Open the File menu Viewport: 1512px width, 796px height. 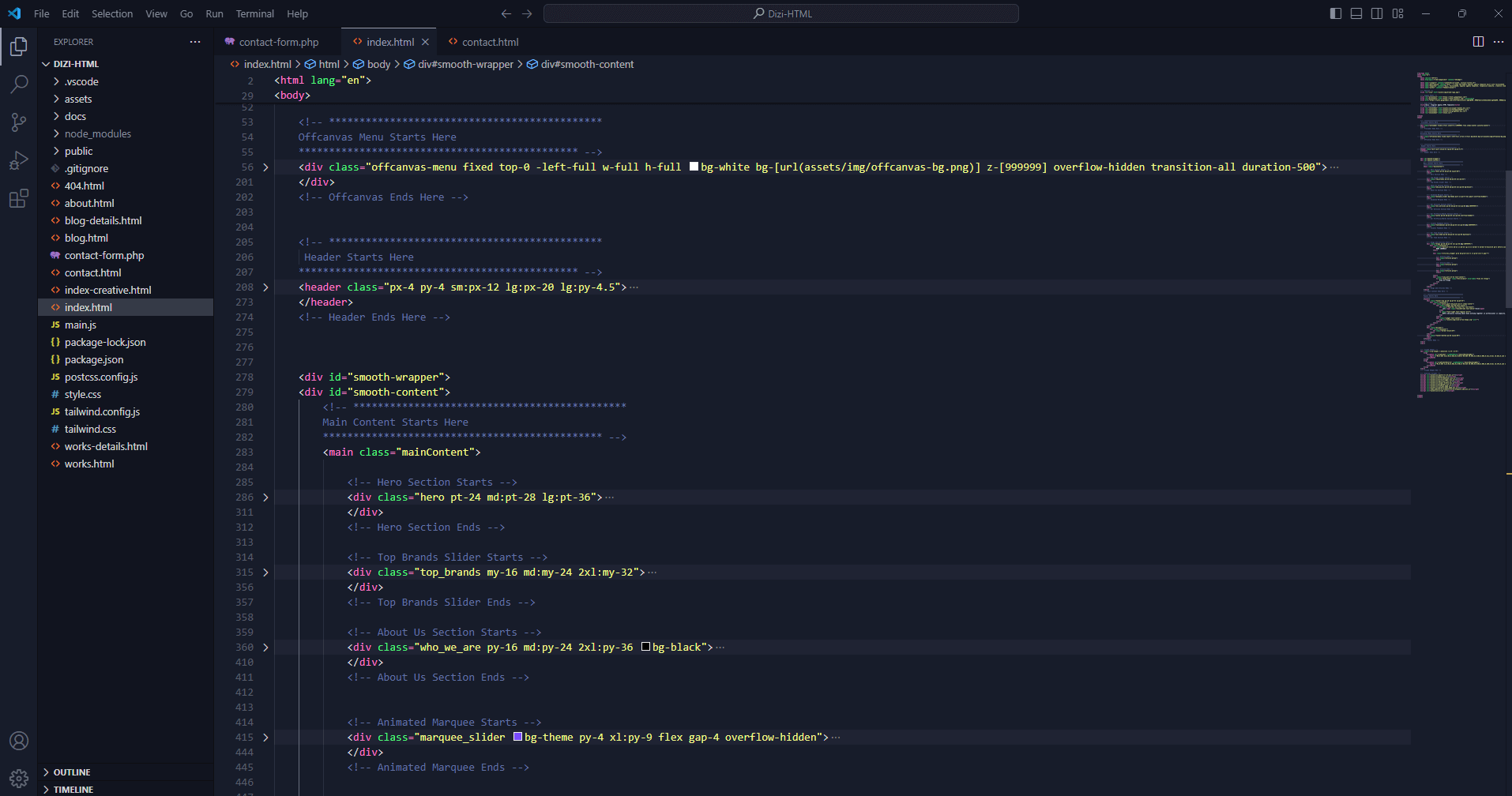point(42,13)
